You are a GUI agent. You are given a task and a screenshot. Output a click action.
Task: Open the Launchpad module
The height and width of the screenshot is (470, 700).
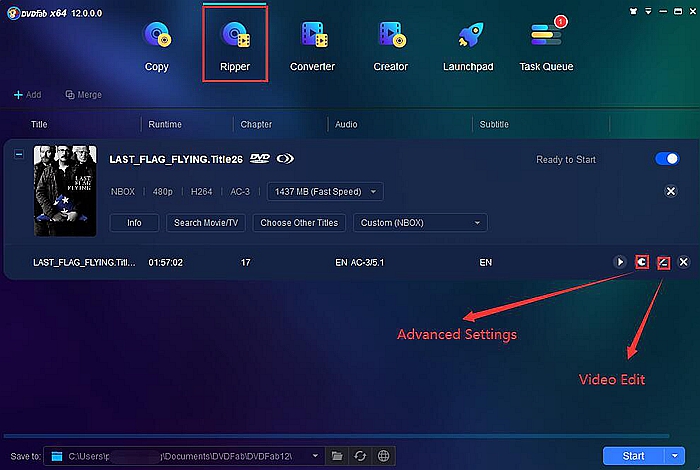468,47
